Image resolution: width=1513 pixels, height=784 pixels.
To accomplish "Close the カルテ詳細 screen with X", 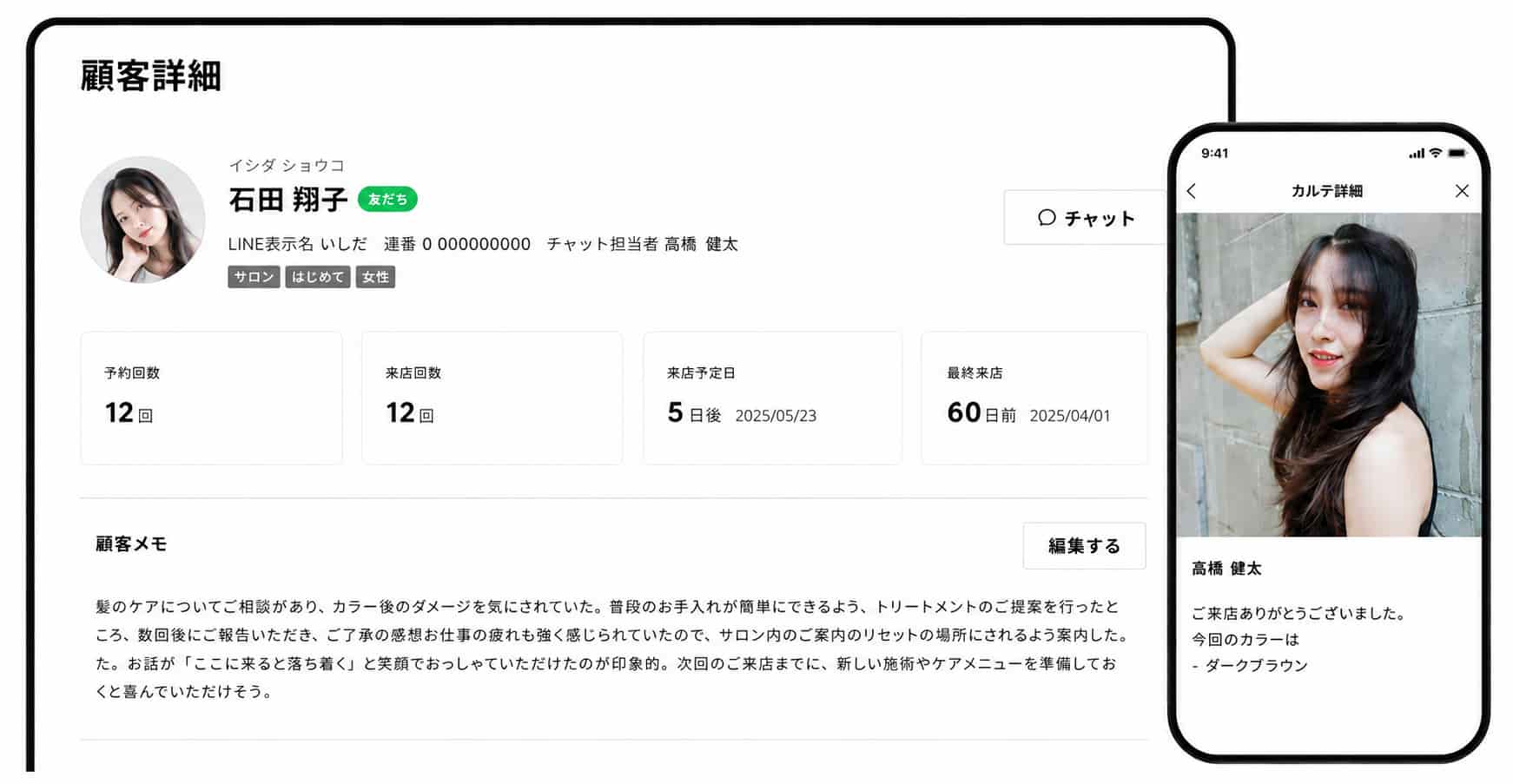I will 1462,191.
